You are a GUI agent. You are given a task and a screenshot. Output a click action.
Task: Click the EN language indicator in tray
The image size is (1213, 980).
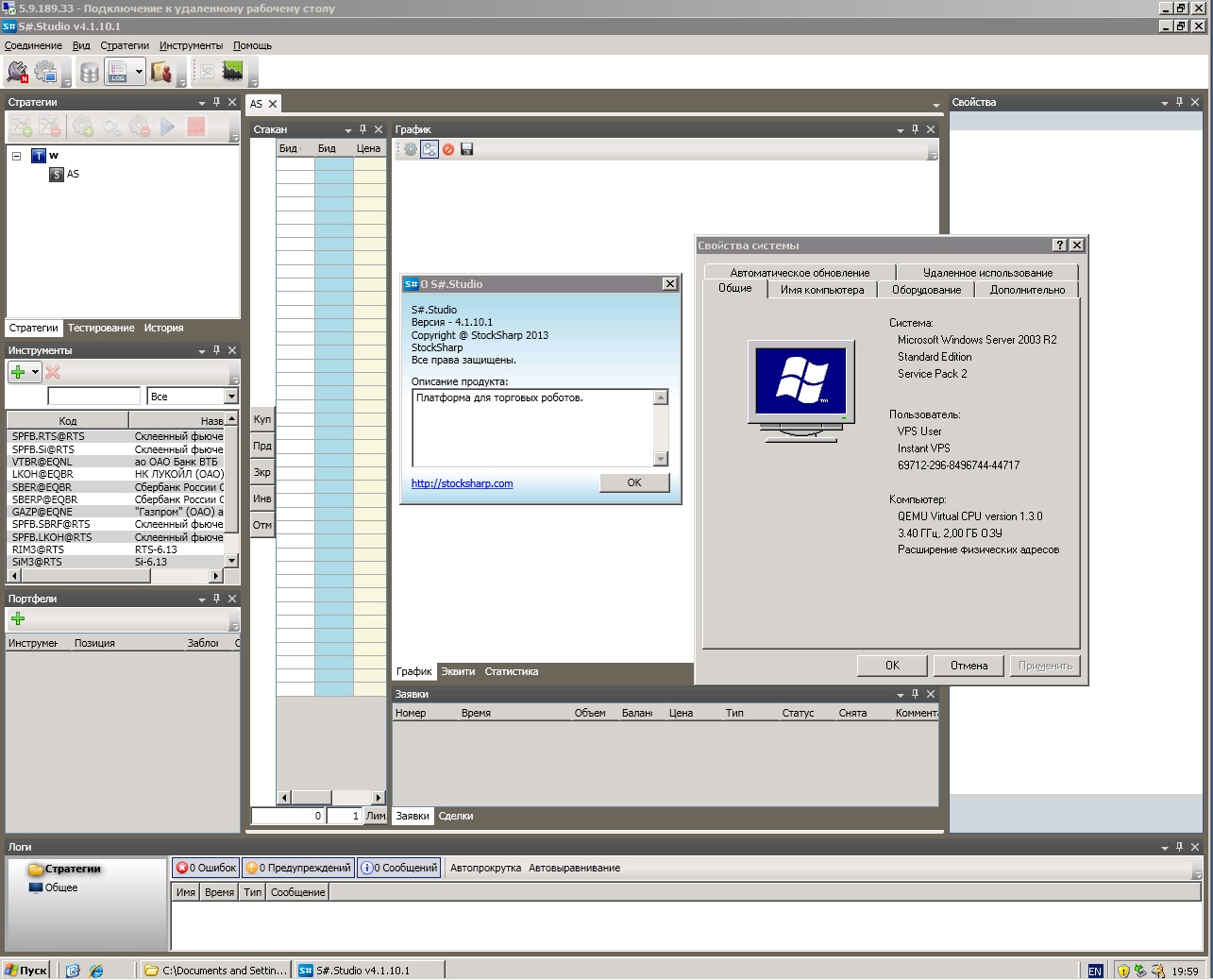point(1095,972)
